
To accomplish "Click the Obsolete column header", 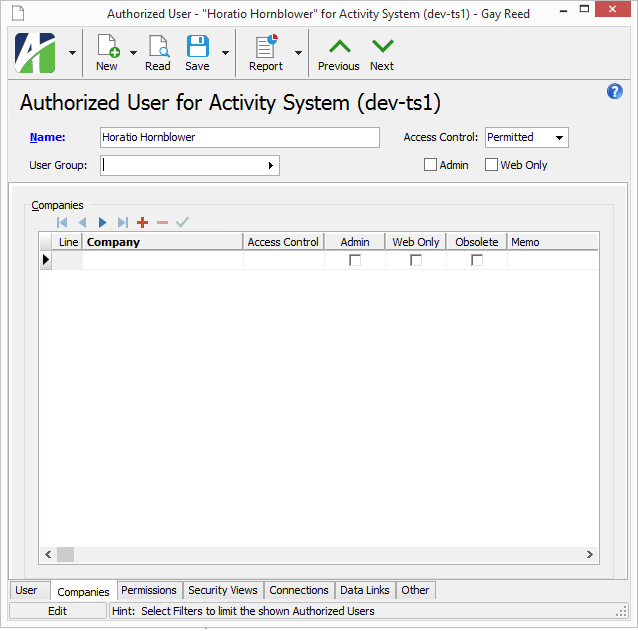I will click(x=477, y=242).
